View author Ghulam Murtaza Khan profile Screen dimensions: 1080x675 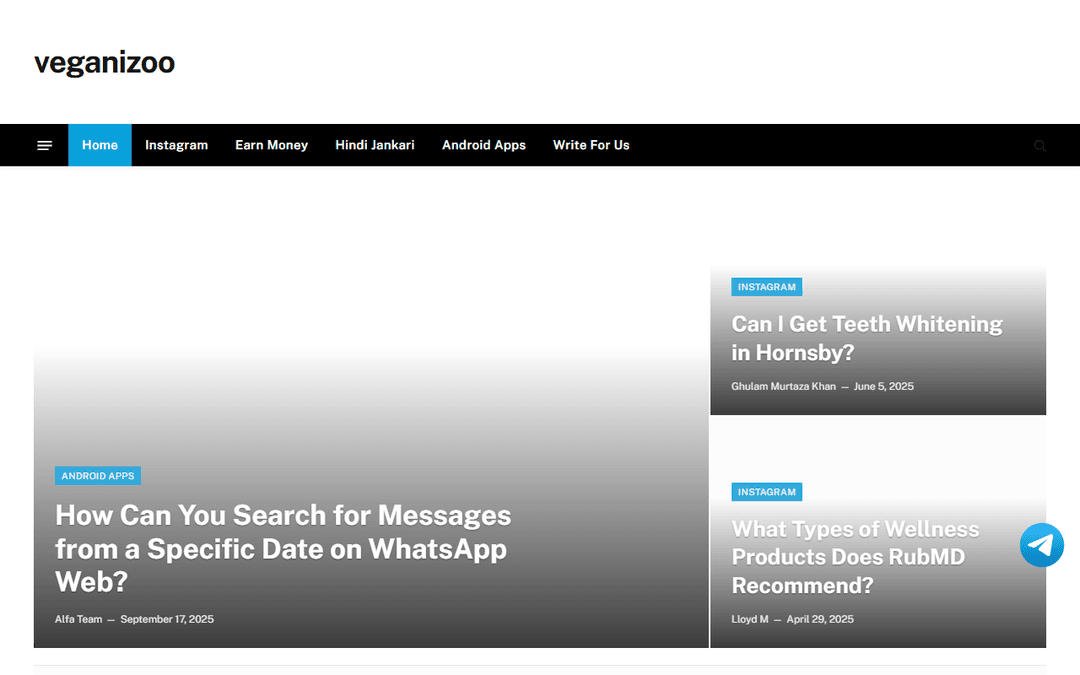coord(783,386)
